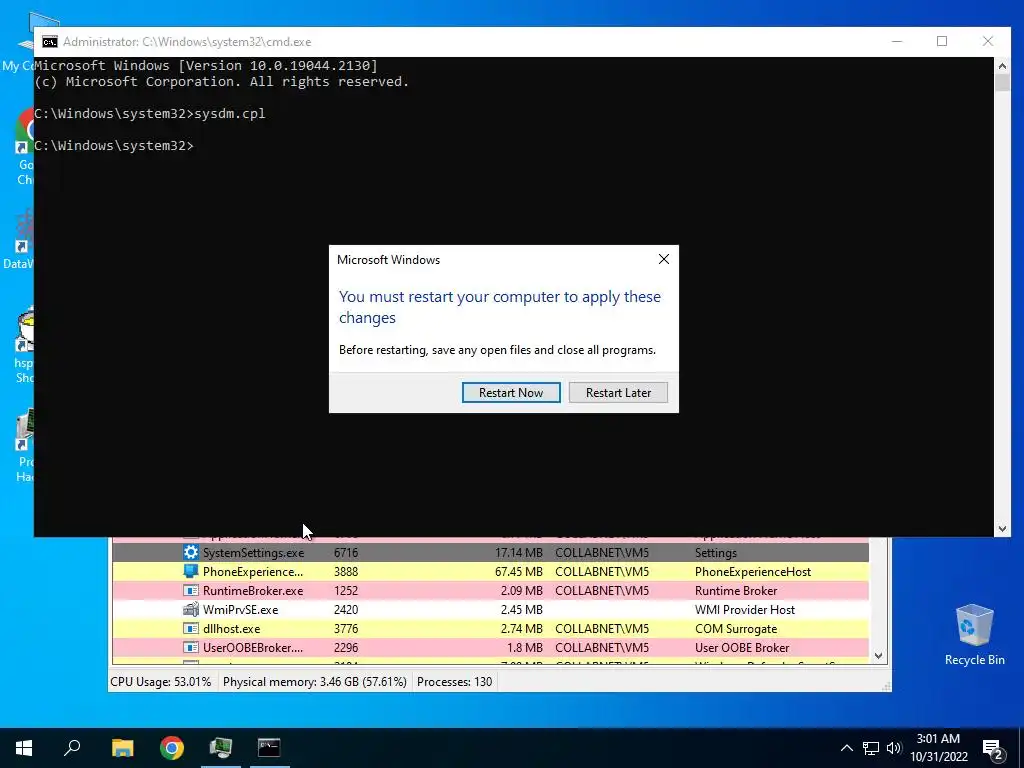Screen dimensions: 1024x768
Task: Maximize the cmd.exe window
Action: click(x=942, y=41)
